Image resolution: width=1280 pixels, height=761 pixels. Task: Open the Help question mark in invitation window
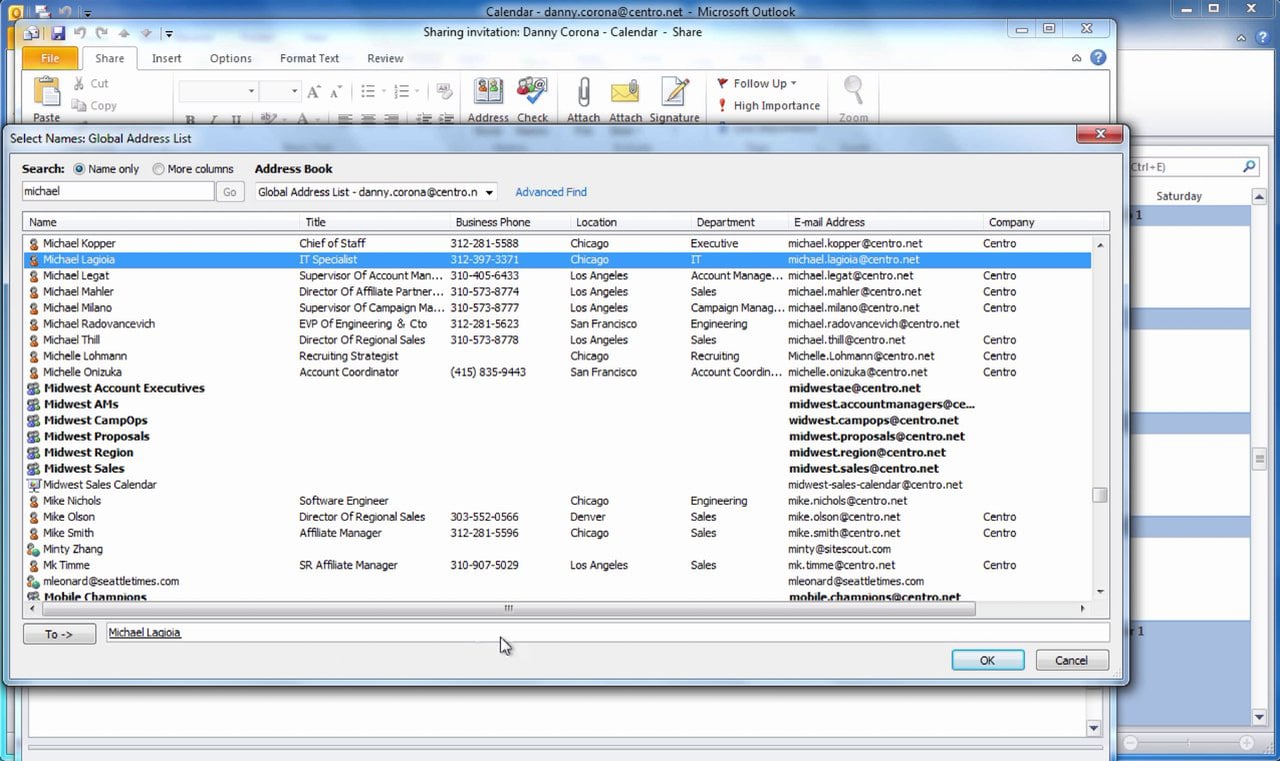1098,58
